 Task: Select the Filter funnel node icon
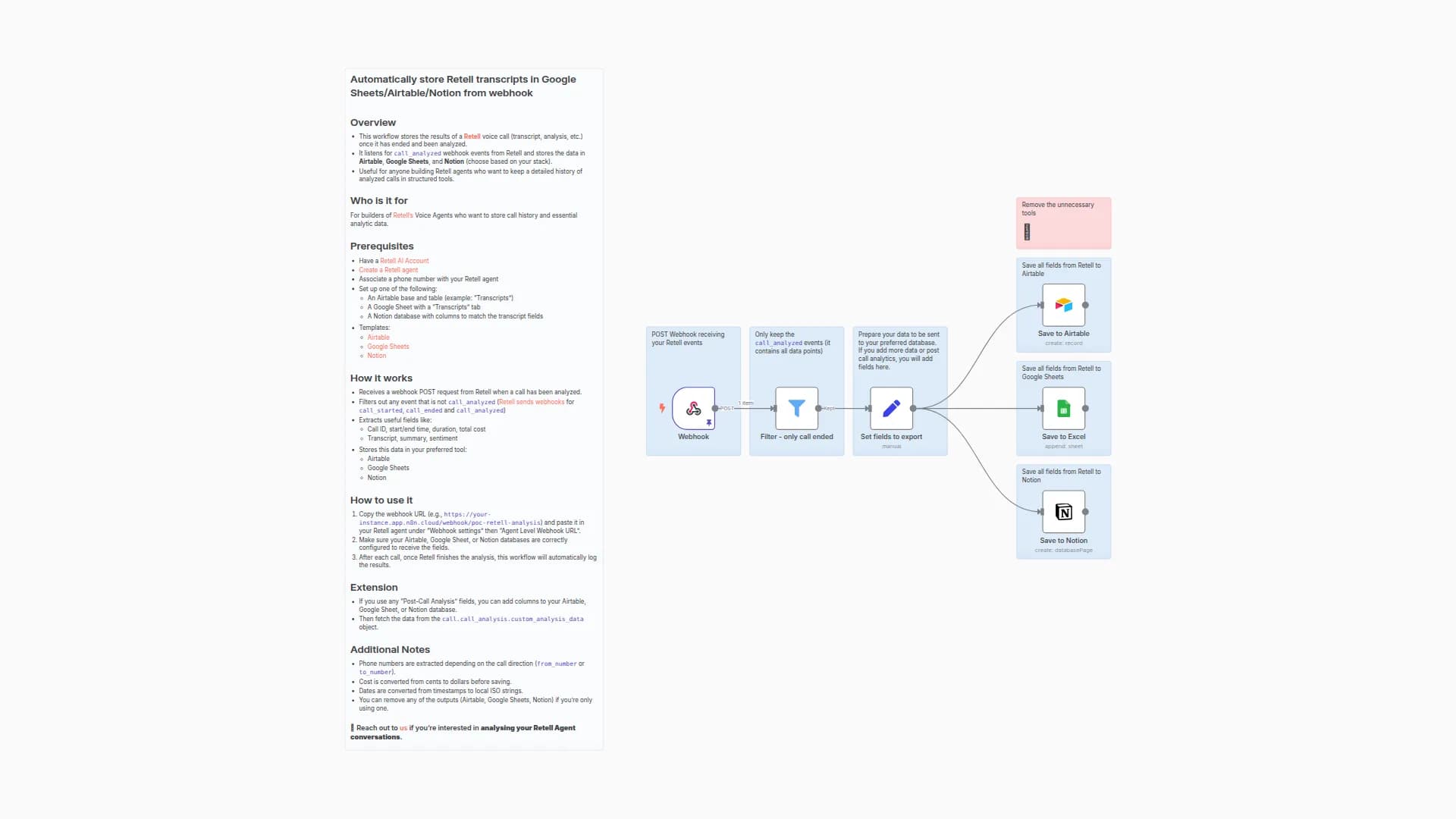(x=796, y=409)
